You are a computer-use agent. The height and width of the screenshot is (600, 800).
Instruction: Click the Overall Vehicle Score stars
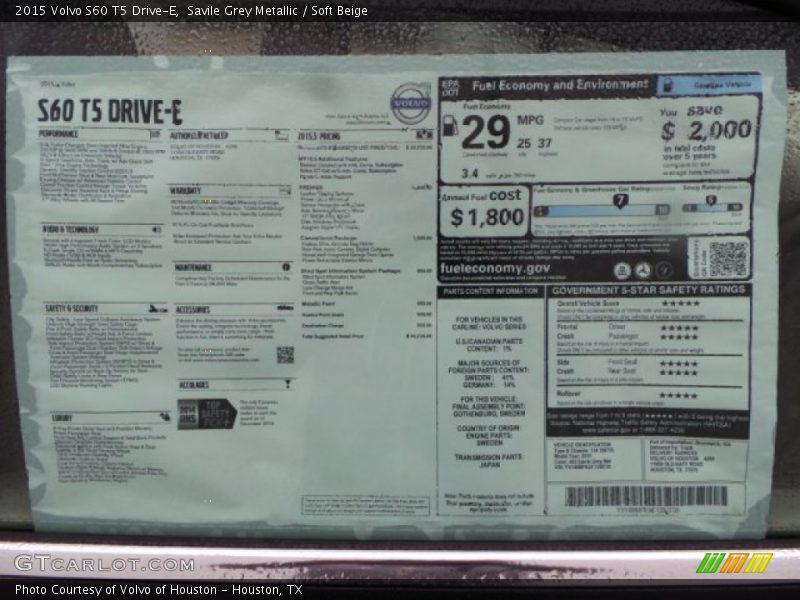[680, 303]
